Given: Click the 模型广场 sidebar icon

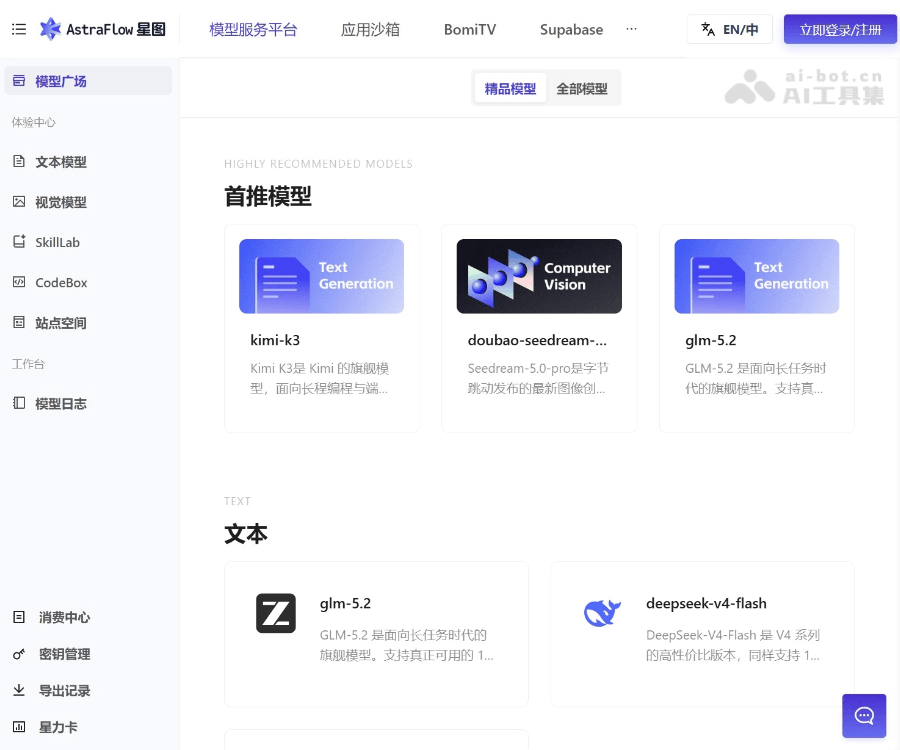Looking at the screenshot, I should click(19, 81).
